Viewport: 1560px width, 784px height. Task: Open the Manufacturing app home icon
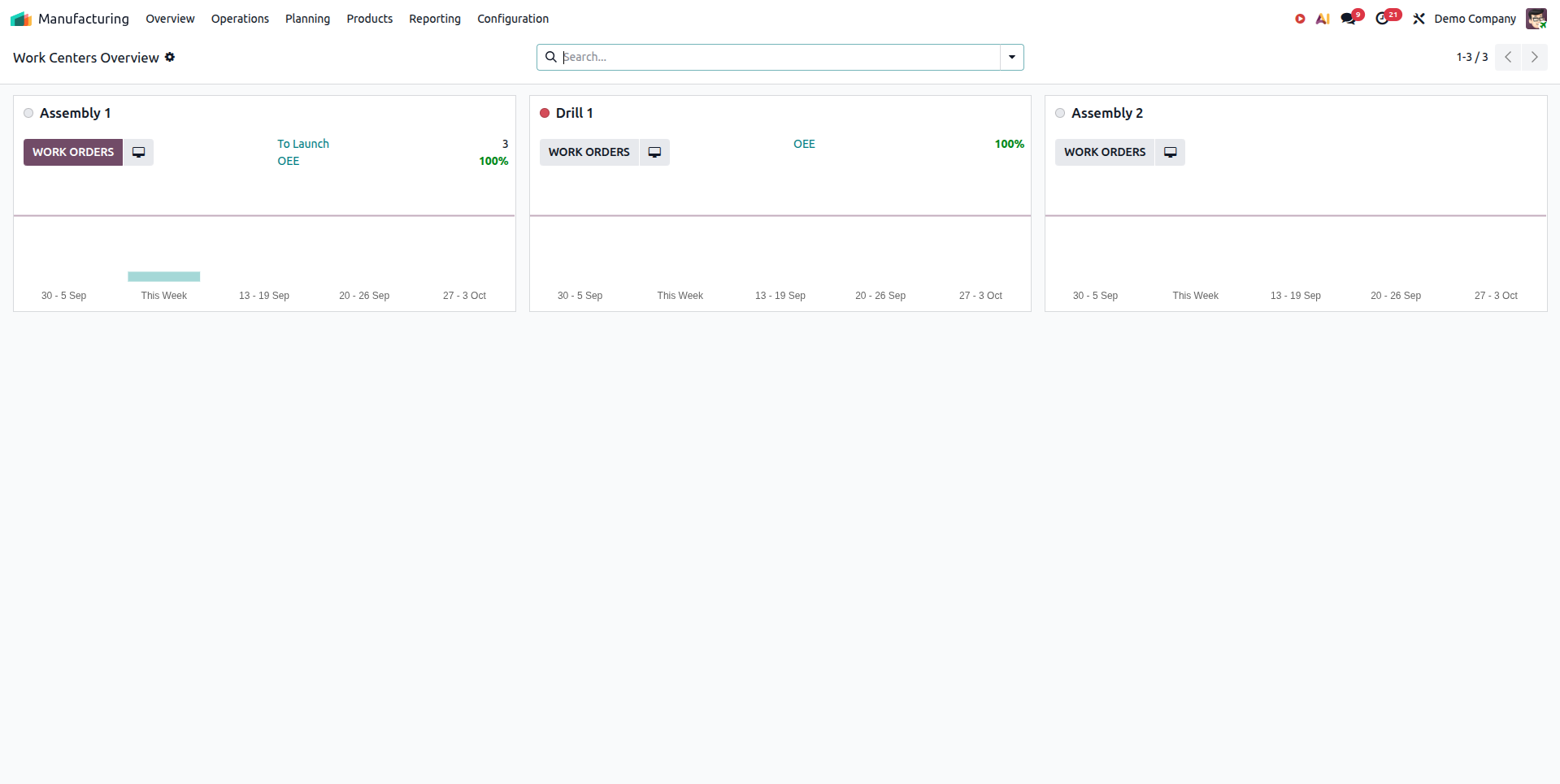[21, 19]
